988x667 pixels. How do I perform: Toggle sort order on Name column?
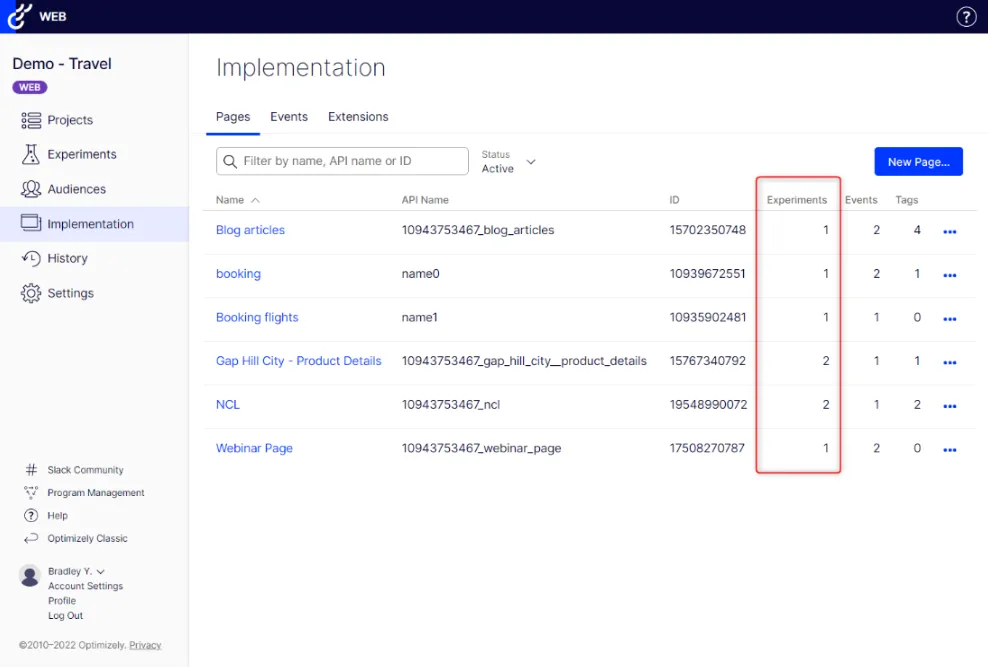238,200
